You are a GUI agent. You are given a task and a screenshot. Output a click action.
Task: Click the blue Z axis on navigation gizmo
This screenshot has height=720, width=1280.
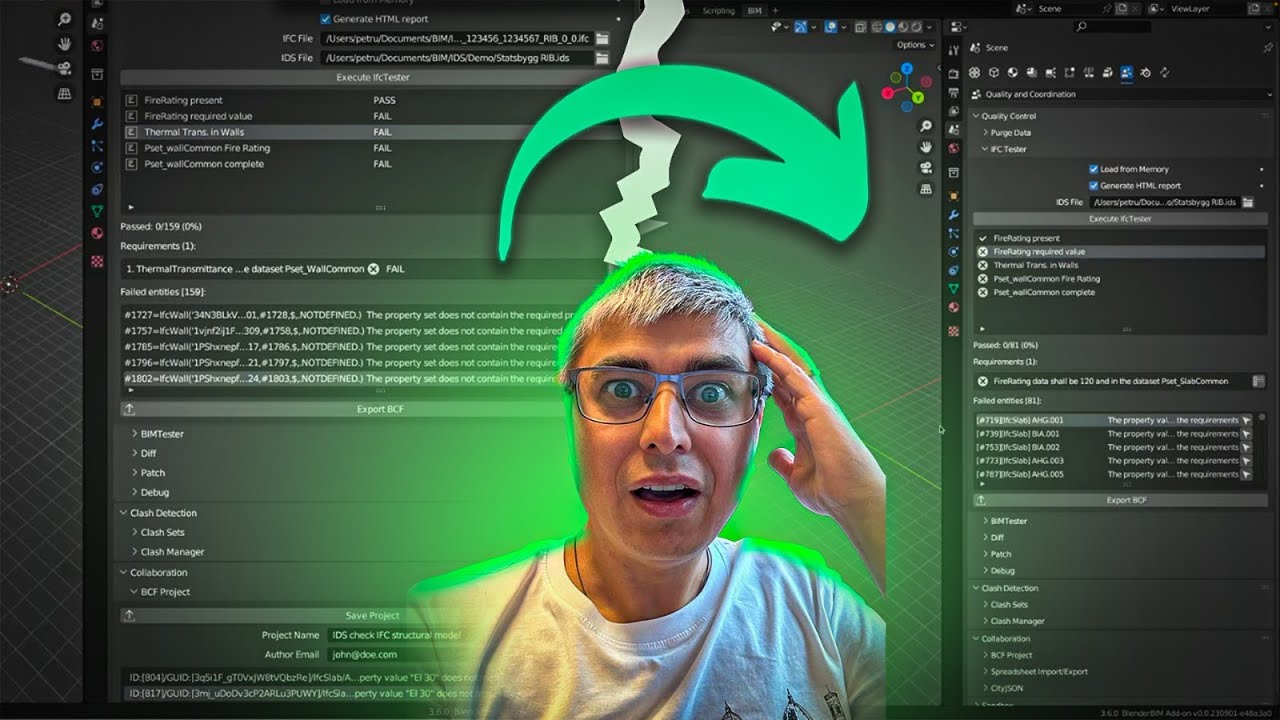point(907,70)
